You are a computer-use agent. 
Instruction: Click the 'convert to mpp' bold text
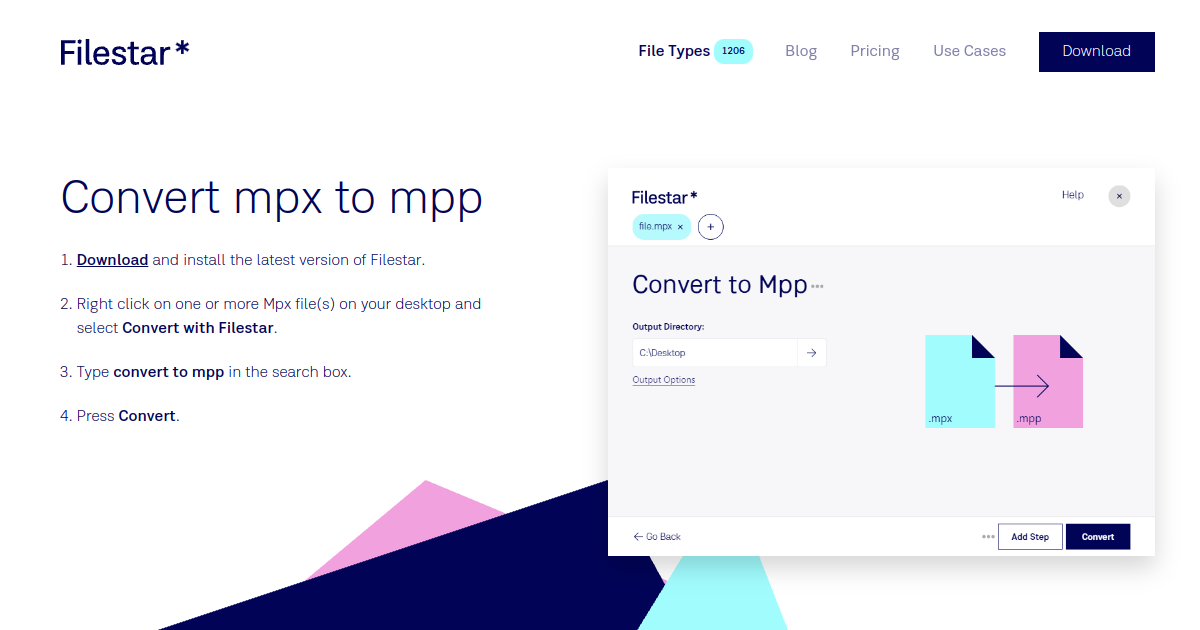pos(168,372)
